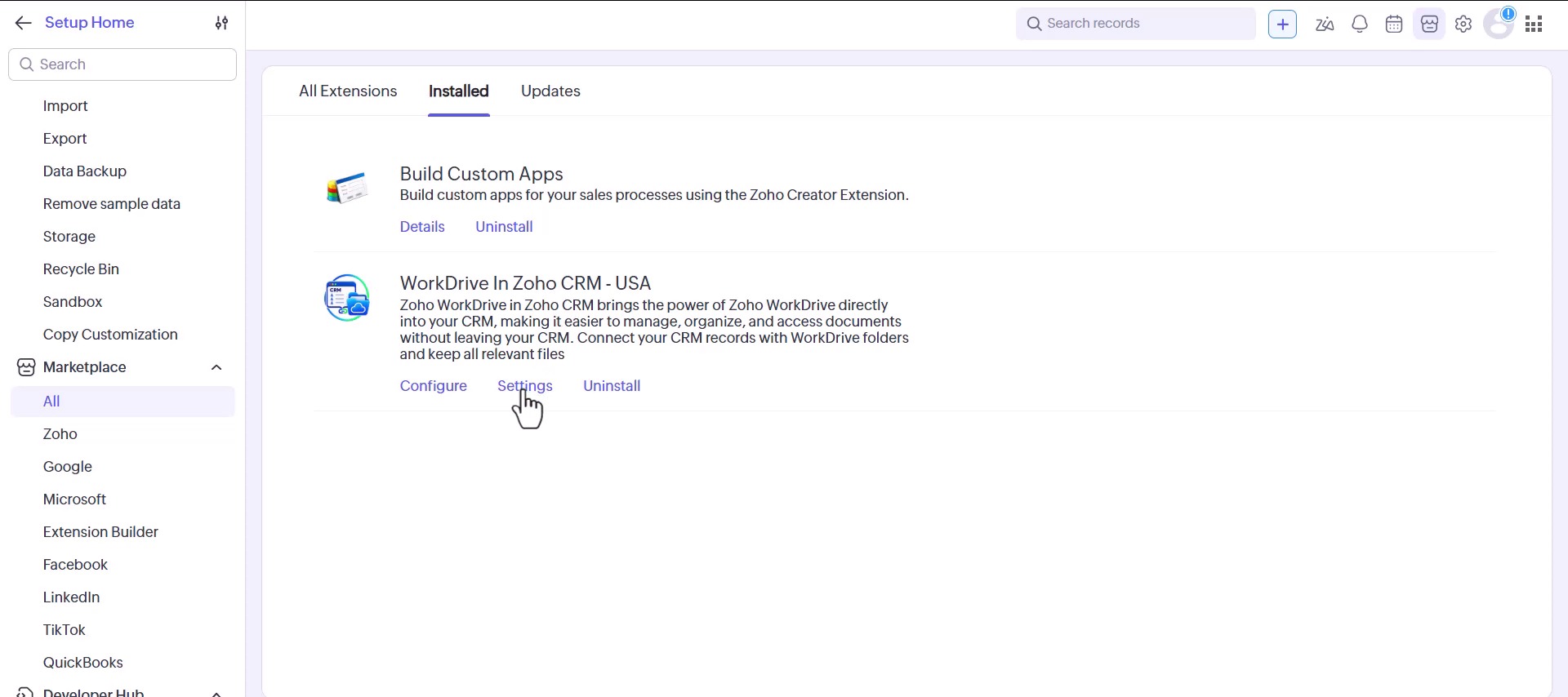Uninstall the WorkDrive In Zoho CRM extension

[612, 386]
